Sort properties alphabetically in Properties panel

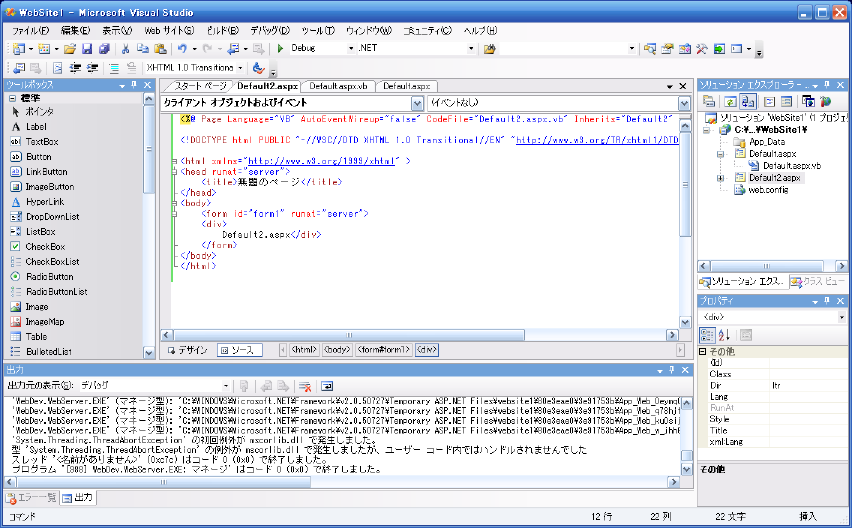[x=724, y=335]
